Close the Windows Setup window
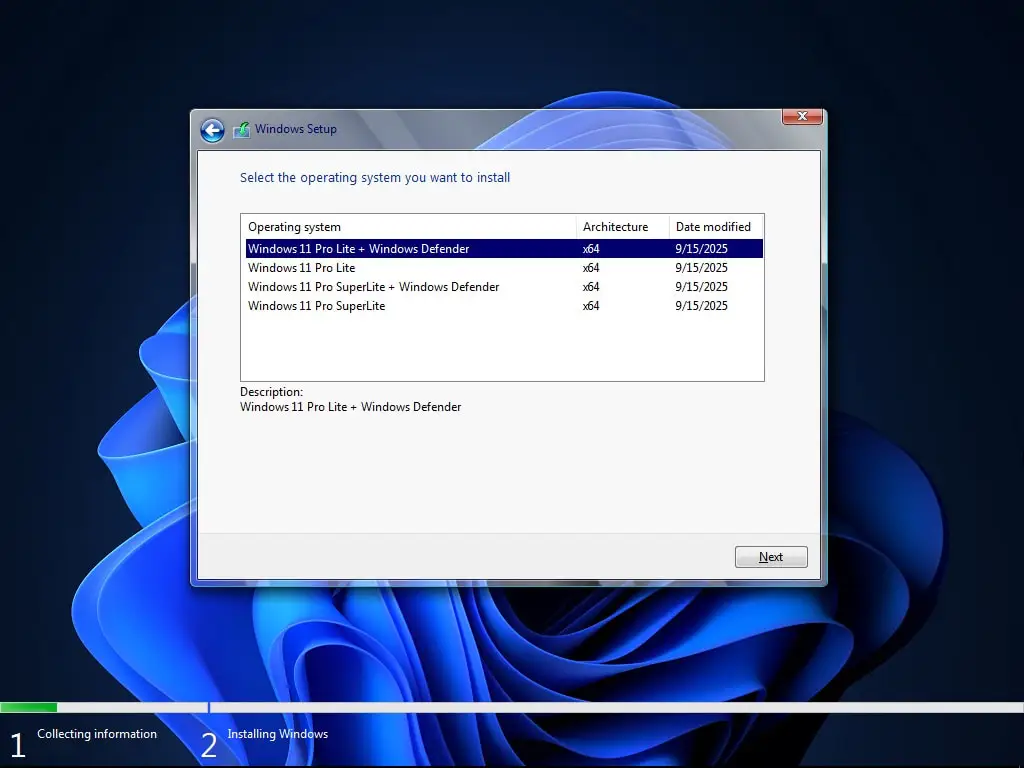This screenshot has height=768, width=1024. pyautogui.click(x=801, y=116)
